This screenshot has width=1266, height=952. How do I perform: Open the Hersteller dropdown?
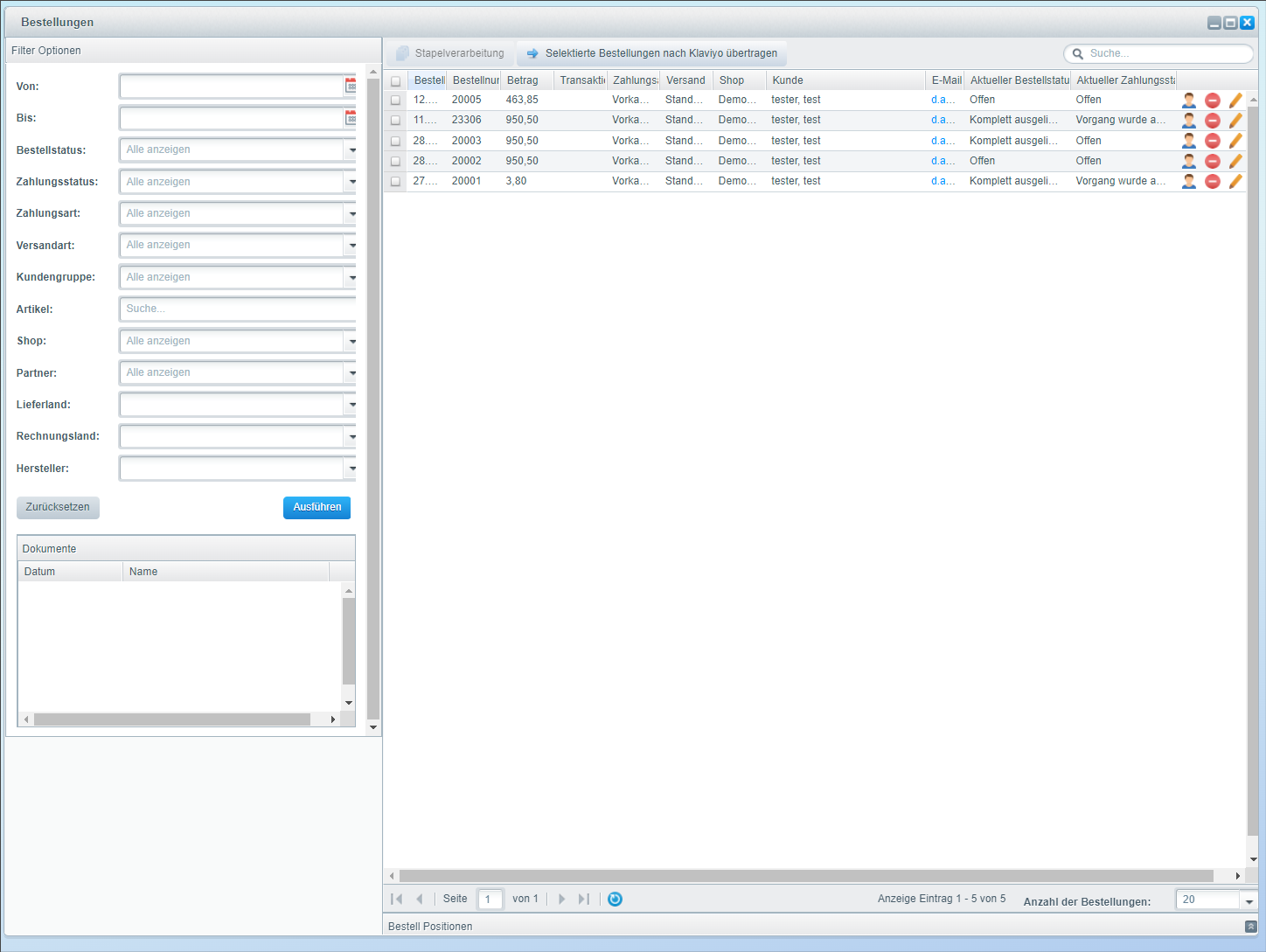(351, 469)
